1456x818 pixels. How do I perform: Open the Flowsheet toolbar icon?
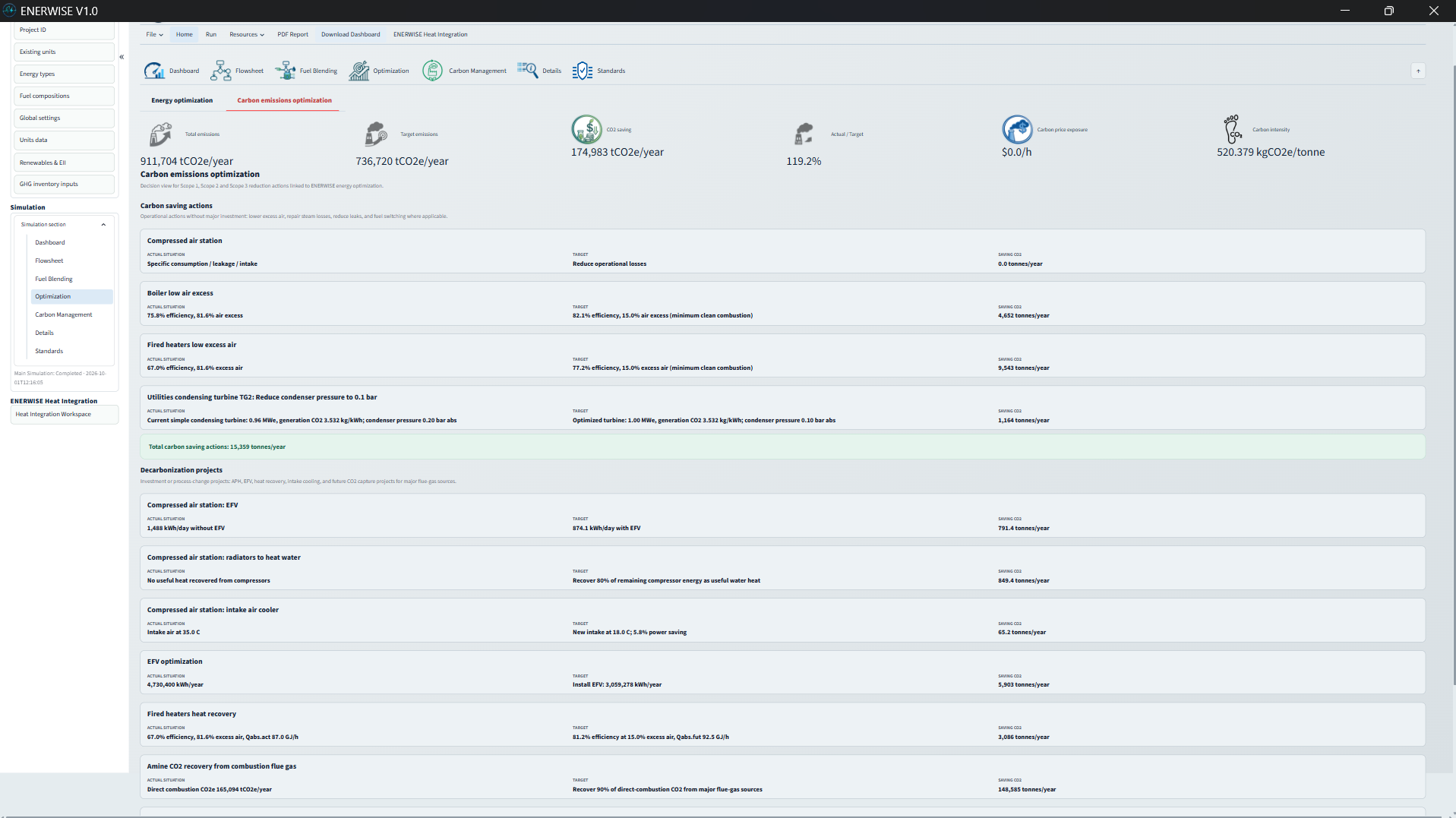pyautogui.click(x=220, y=71)
